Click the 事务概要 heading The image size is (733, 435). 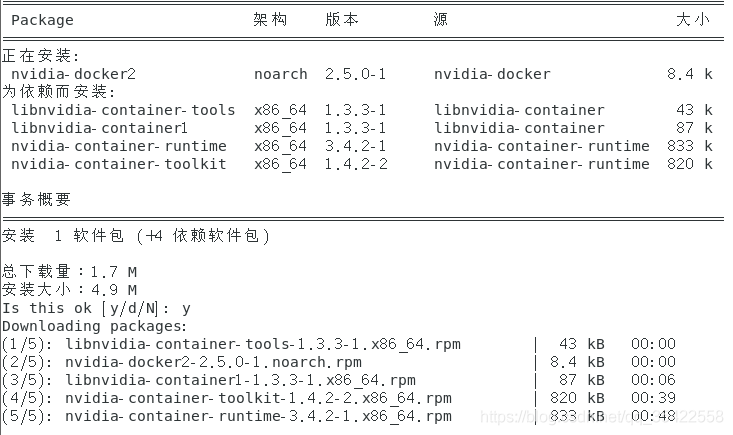[x=36, y=200]
